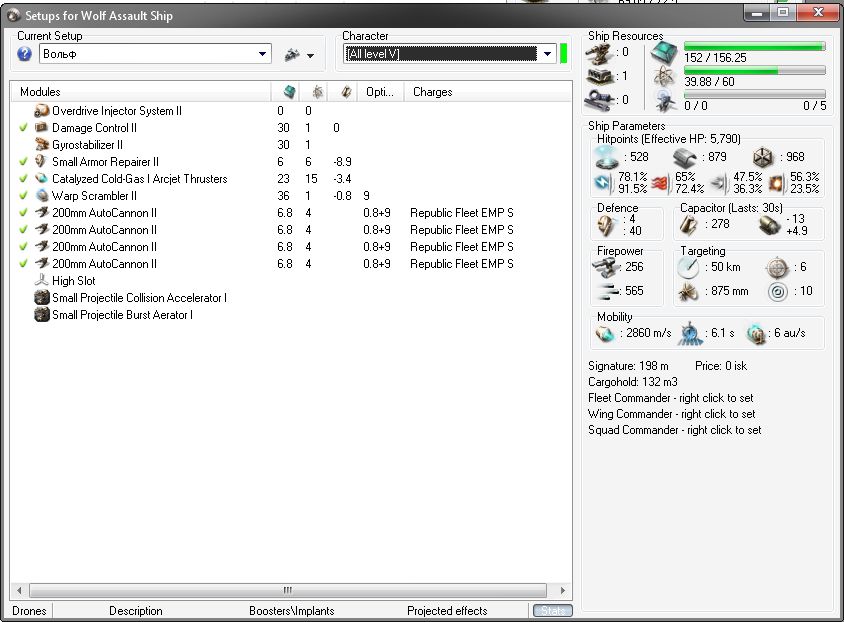Click the ship setup actions icon
The width and height of the screenshot is (844, 622).
click(x=292, y=54)
